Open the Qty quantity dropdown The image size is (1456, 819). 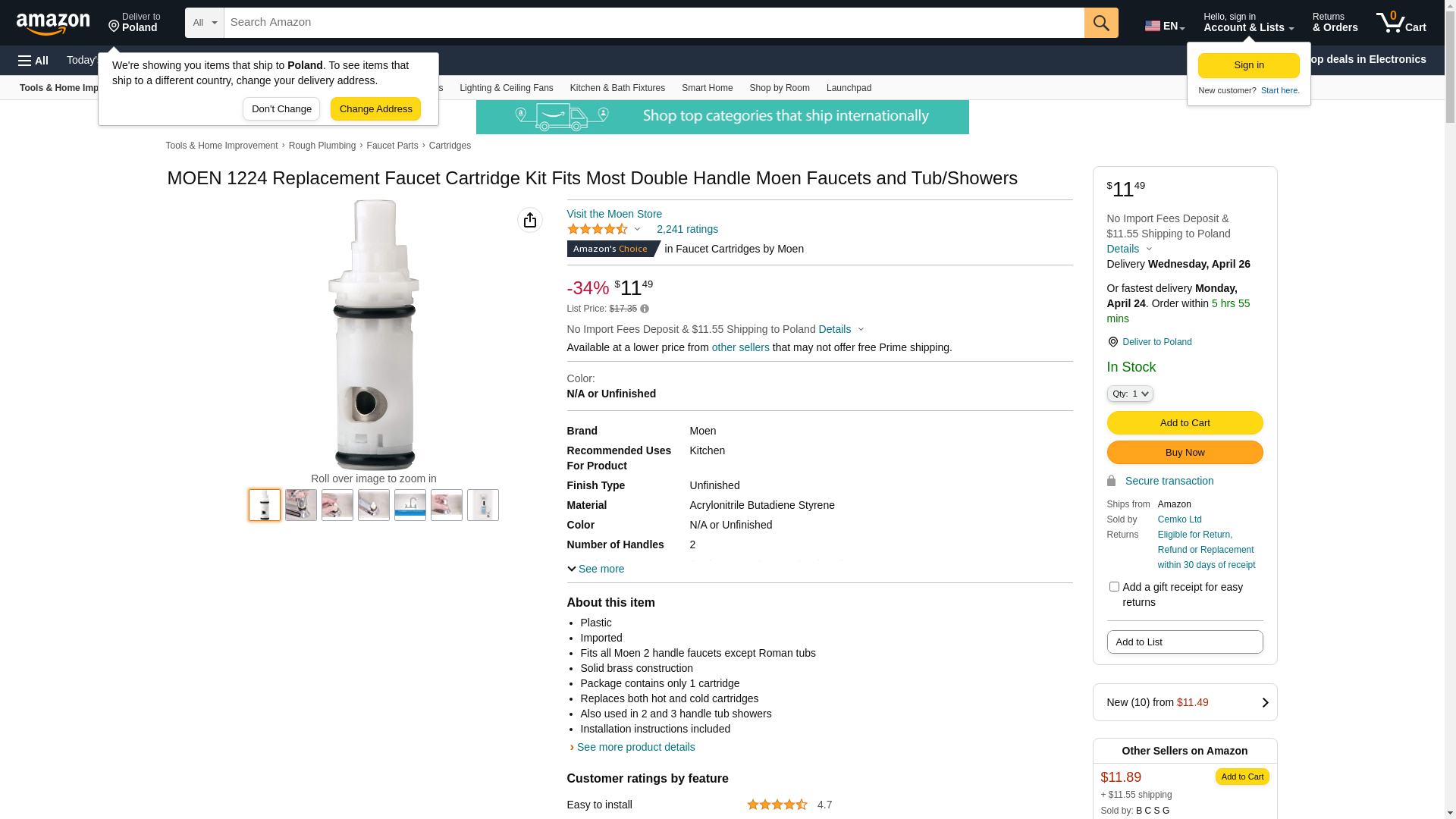(x=1130, y=394)
